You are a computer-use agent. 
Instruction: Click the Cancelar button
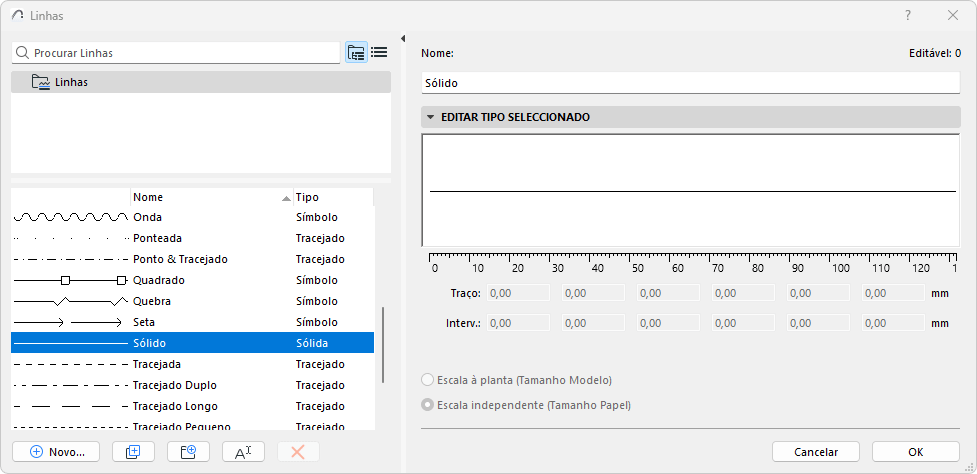[816, 452]
